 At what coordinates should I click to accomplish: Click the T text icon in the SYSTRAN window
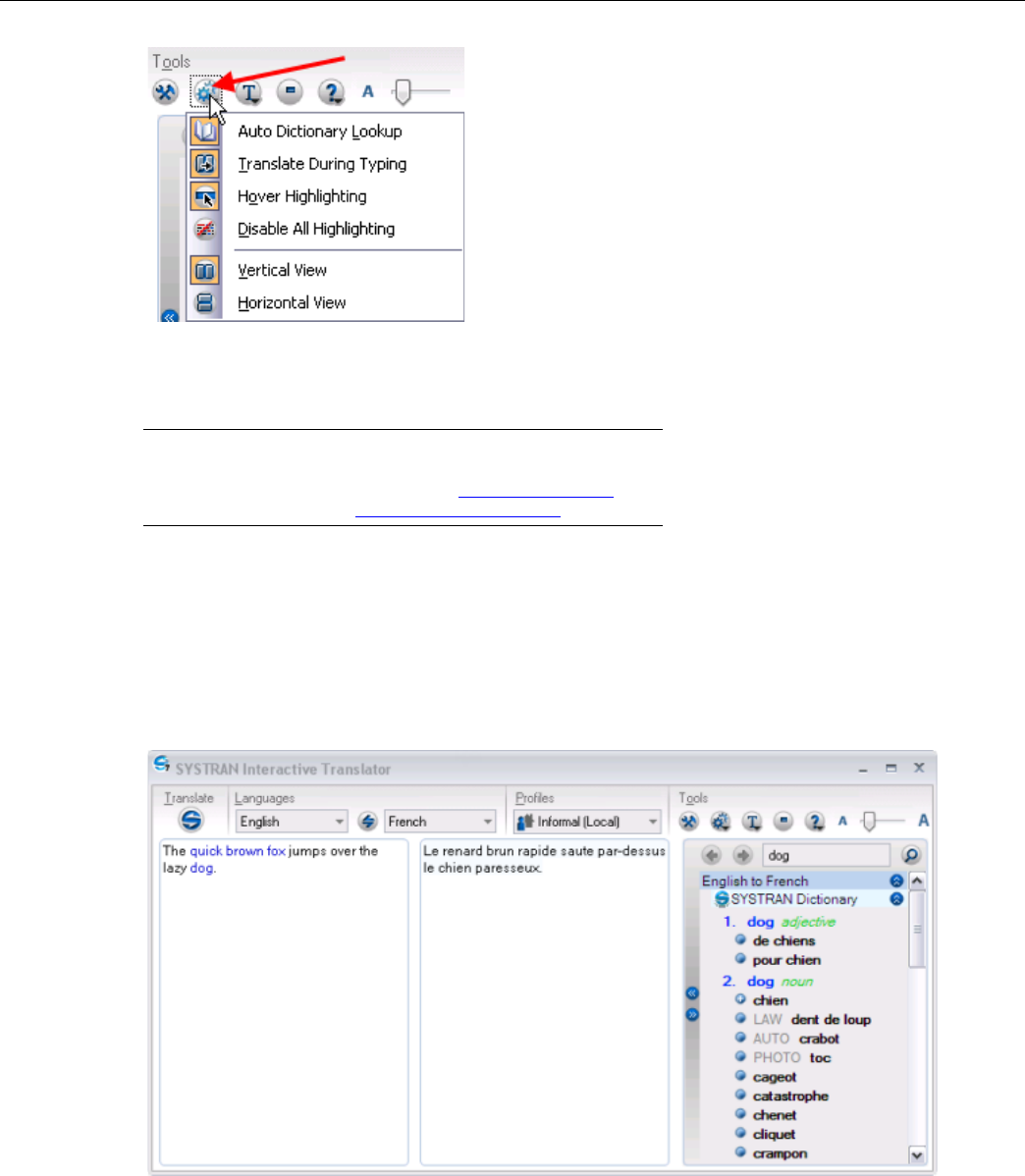coord(752,822)
